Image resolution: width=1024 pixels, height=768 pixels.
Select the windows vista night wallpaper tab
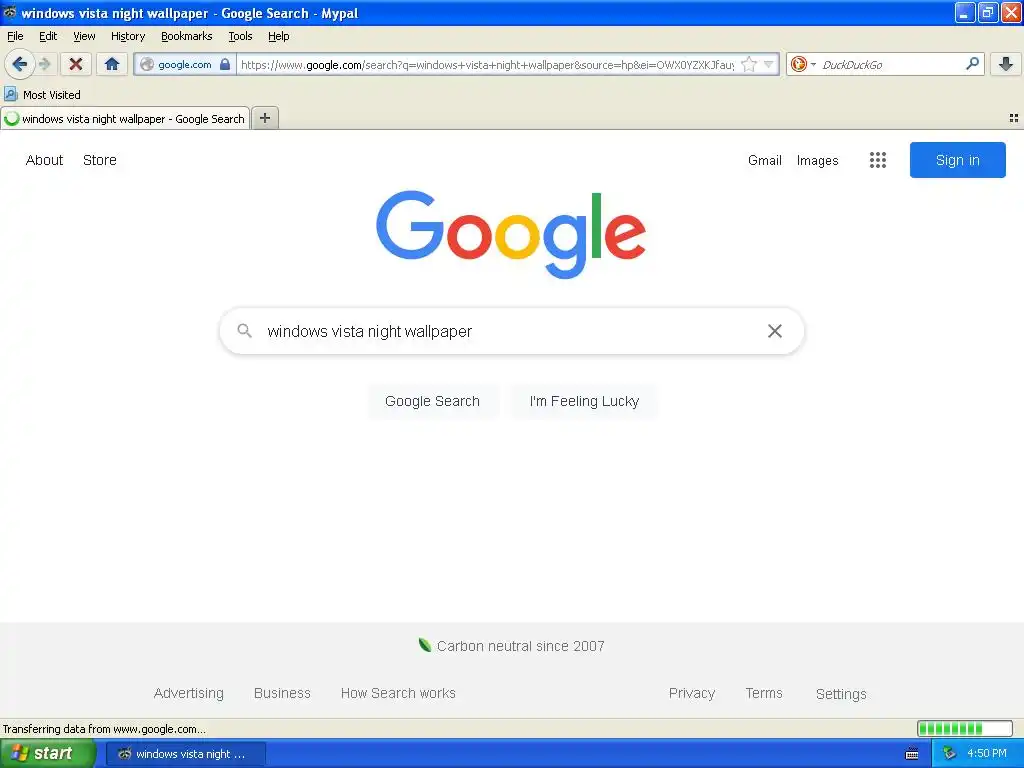click(x=125, y=118)
